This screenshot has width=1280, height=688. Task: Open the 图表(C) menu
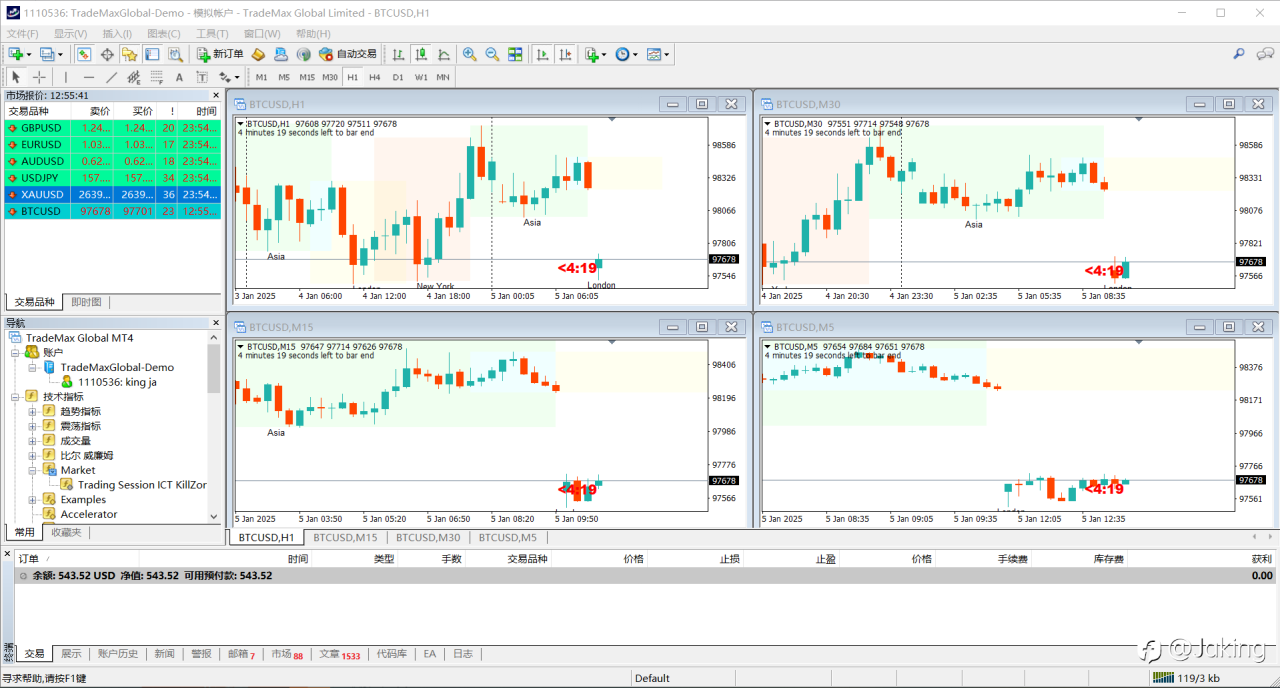164,33
